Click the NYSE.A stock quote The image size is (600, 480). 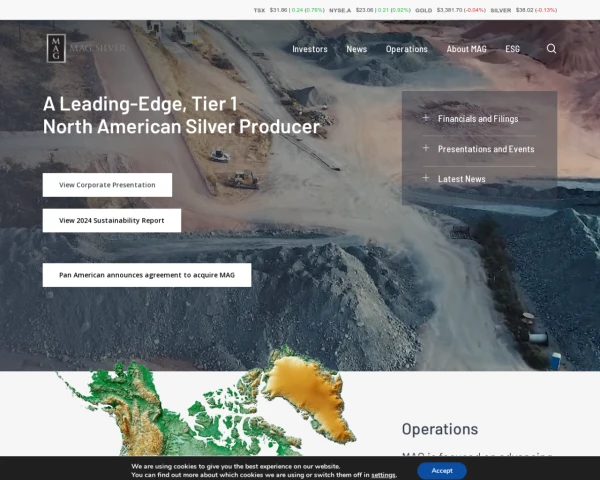pyautogui.click(x=370, y=10)
